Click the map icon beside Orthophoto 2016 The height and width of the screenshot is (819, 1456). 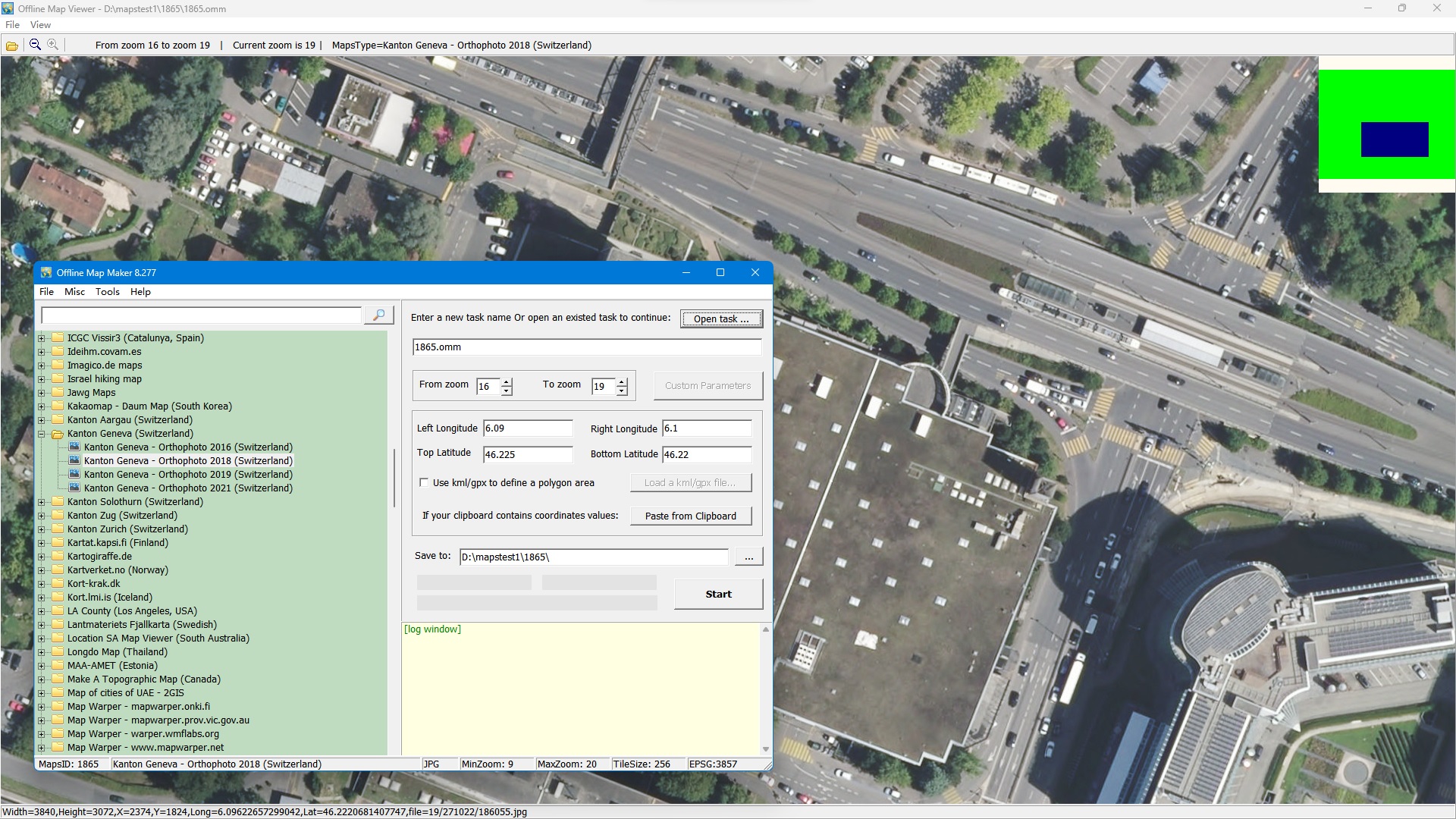(74, 447)
